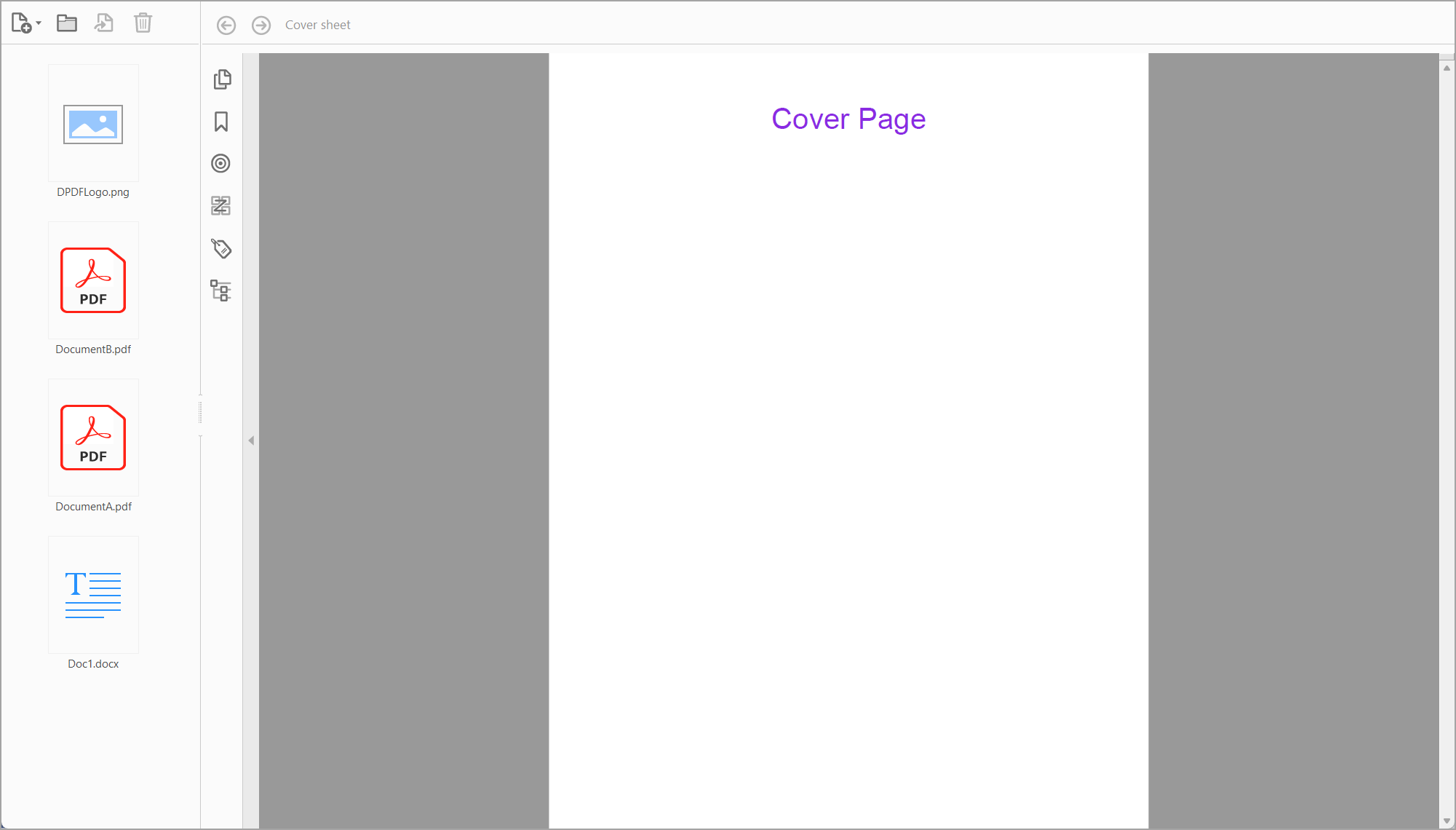This screenshot has width=1456, height=830.
Task: Create a new folder in the portfolio
Action: [66, 23]
